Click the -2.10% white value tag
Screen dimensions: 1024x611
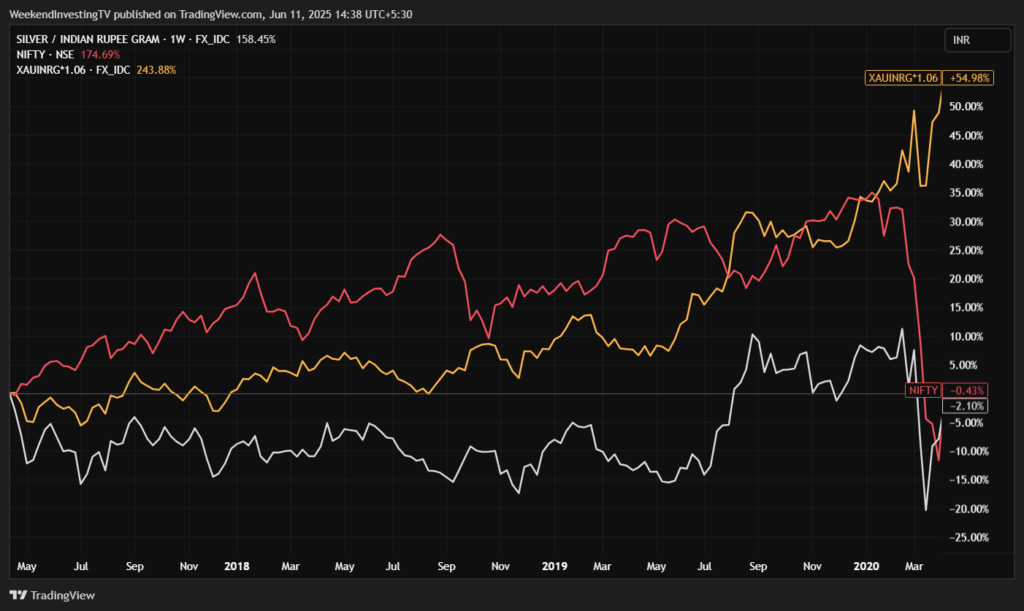coord(965,406)
